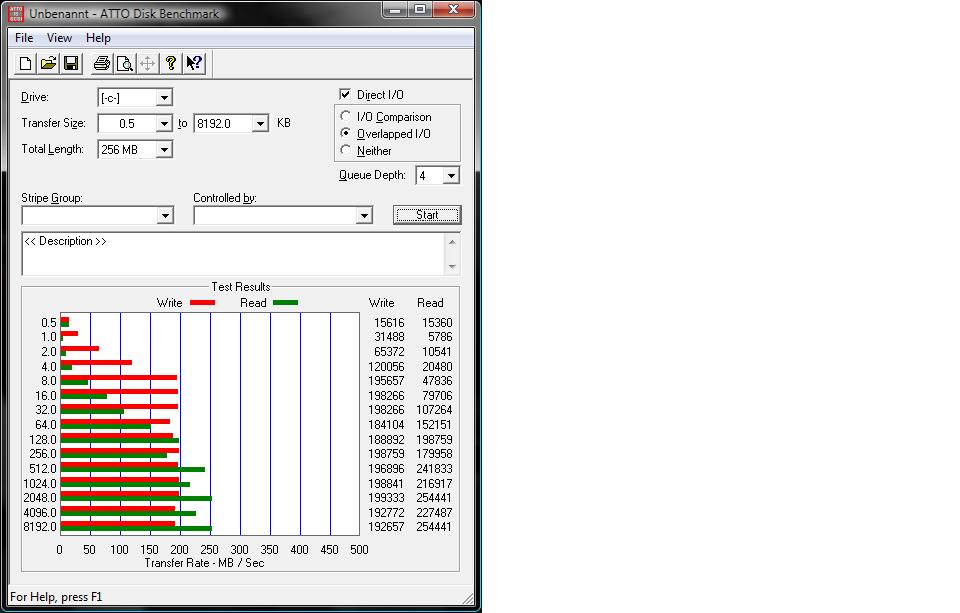Image resolution: width=960 pixels, height=613 pixels.
Task: Click the 'Transfer Rate - MB / Sec' axis label
Action: coord(204,563)
